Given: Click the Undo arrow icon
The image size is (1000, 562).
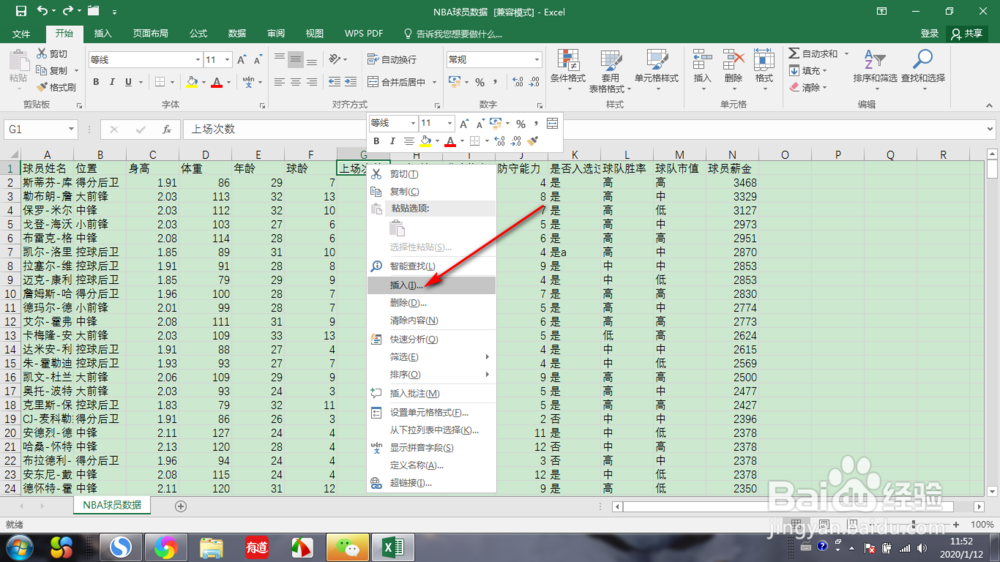Looking at the screenshot, I should point(42,11).
